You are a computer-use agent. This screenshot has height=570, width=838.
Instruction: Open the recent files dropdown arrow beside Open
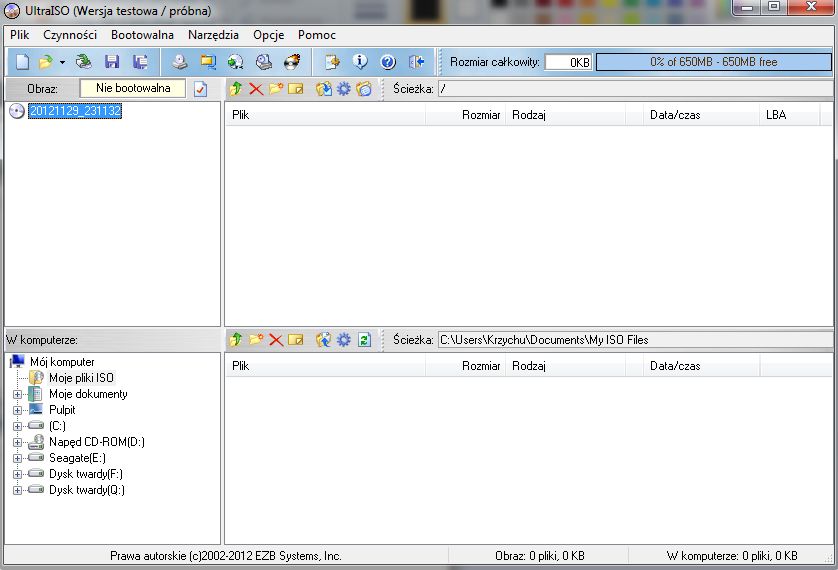pos(62,63)
